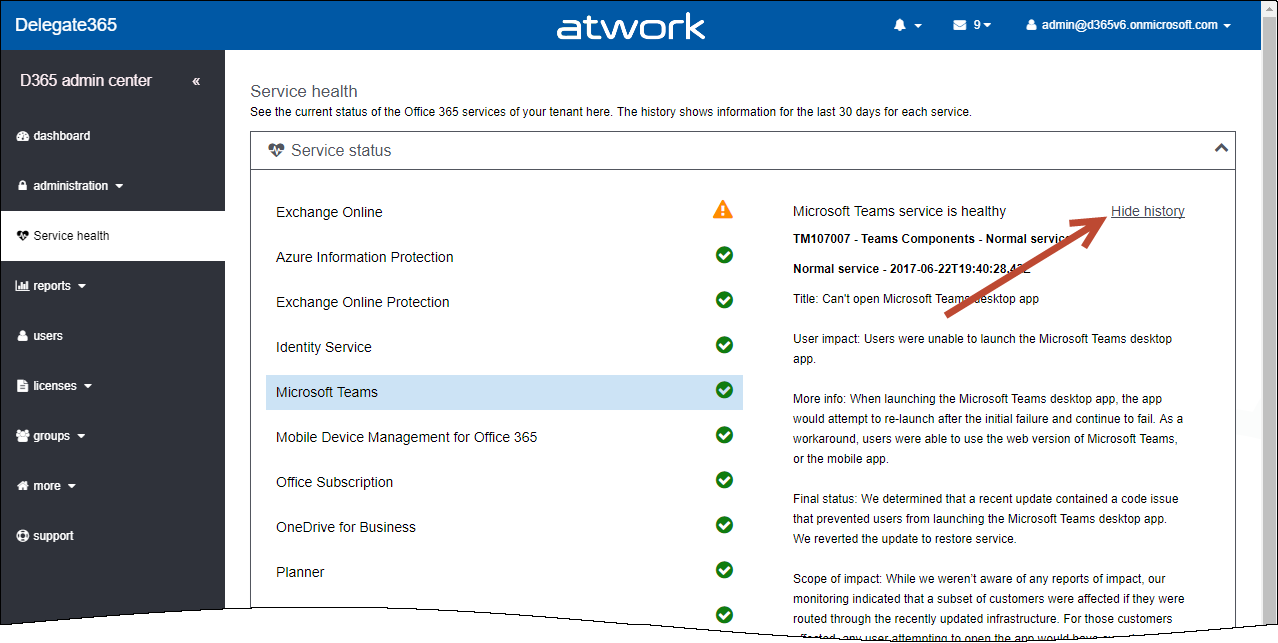Click the atwork logo in header
This screenshot has width=1278, height=643.
(x=631, y=26)
